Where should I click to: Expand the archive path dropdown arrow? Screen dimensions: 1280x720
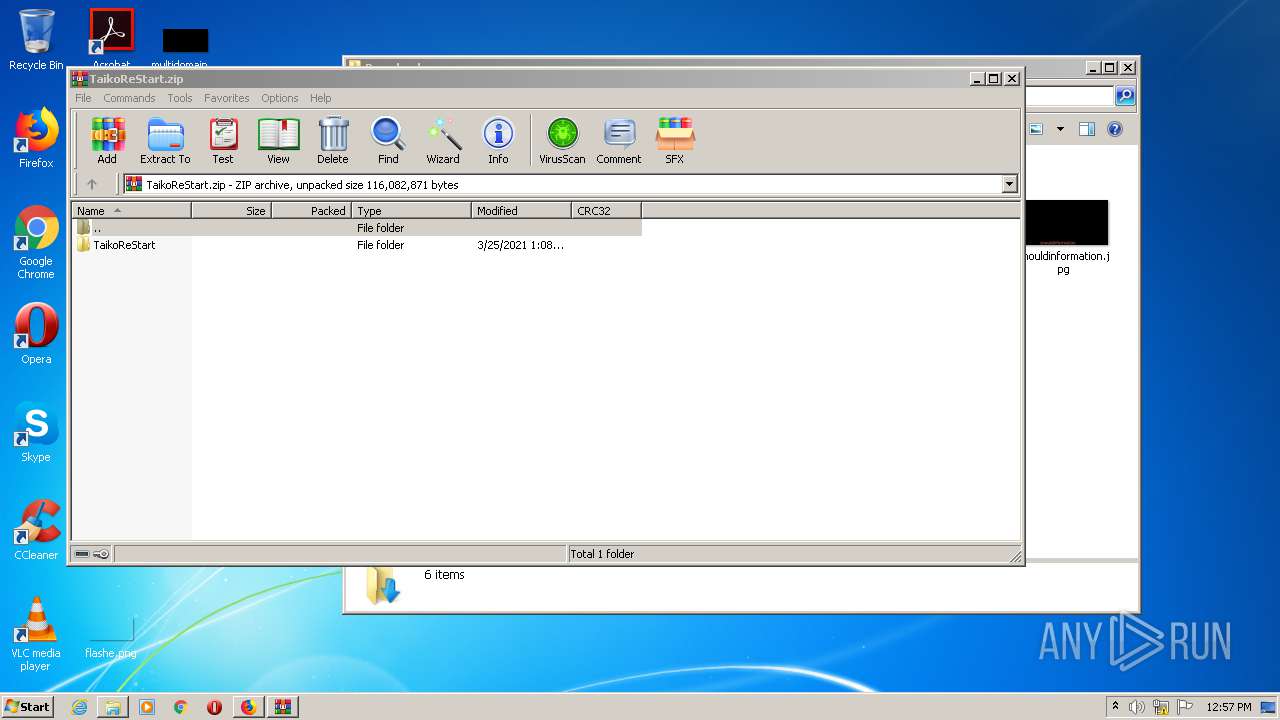point(1009,184)
